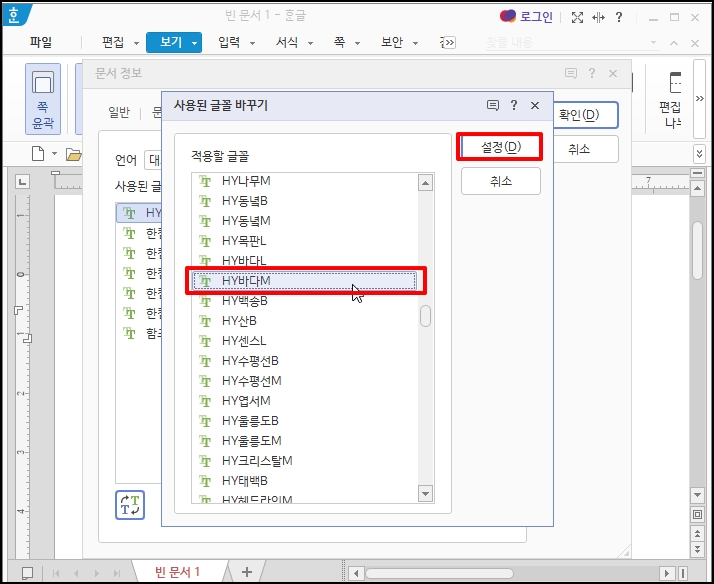
Task: Click help icon in 문서 정보 dialog
Action: coord(592,73)
